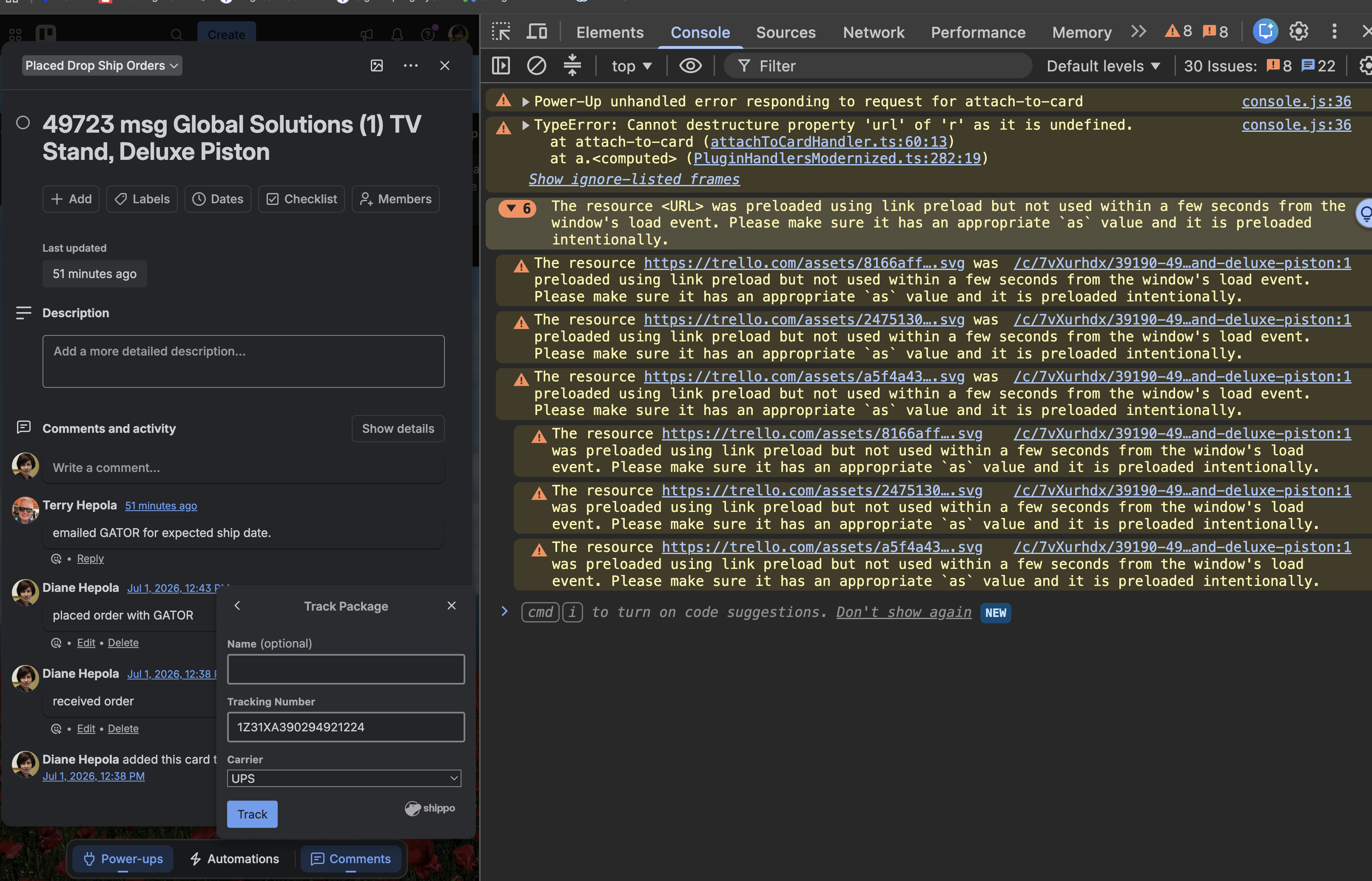Show or hide the console sidebar
1372x881 pixels.
point(501,66)
